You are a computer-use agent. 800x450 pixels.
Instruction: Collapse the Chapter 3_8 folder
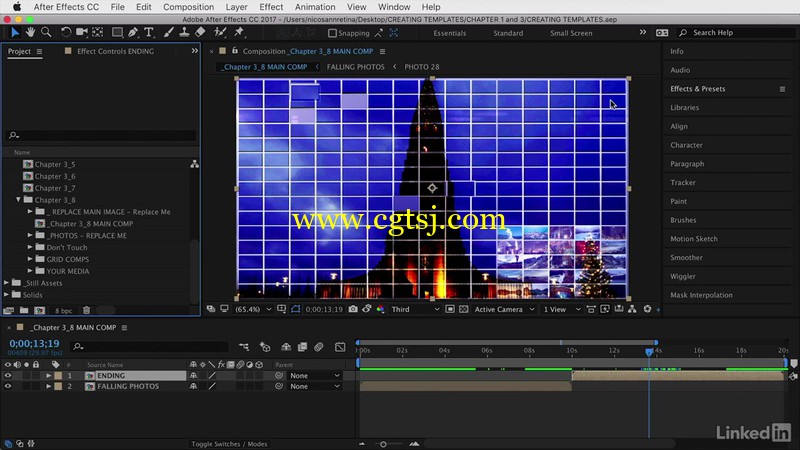click(18, 199)
